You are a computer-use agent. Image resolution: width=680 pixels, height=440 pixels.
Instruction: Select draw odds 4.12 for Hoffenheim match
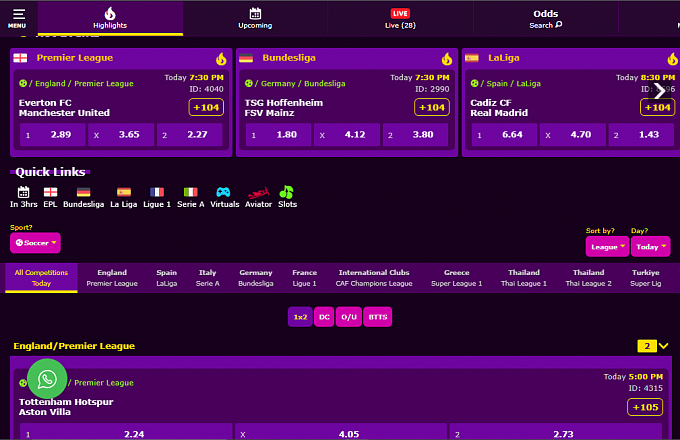point(347,135)
